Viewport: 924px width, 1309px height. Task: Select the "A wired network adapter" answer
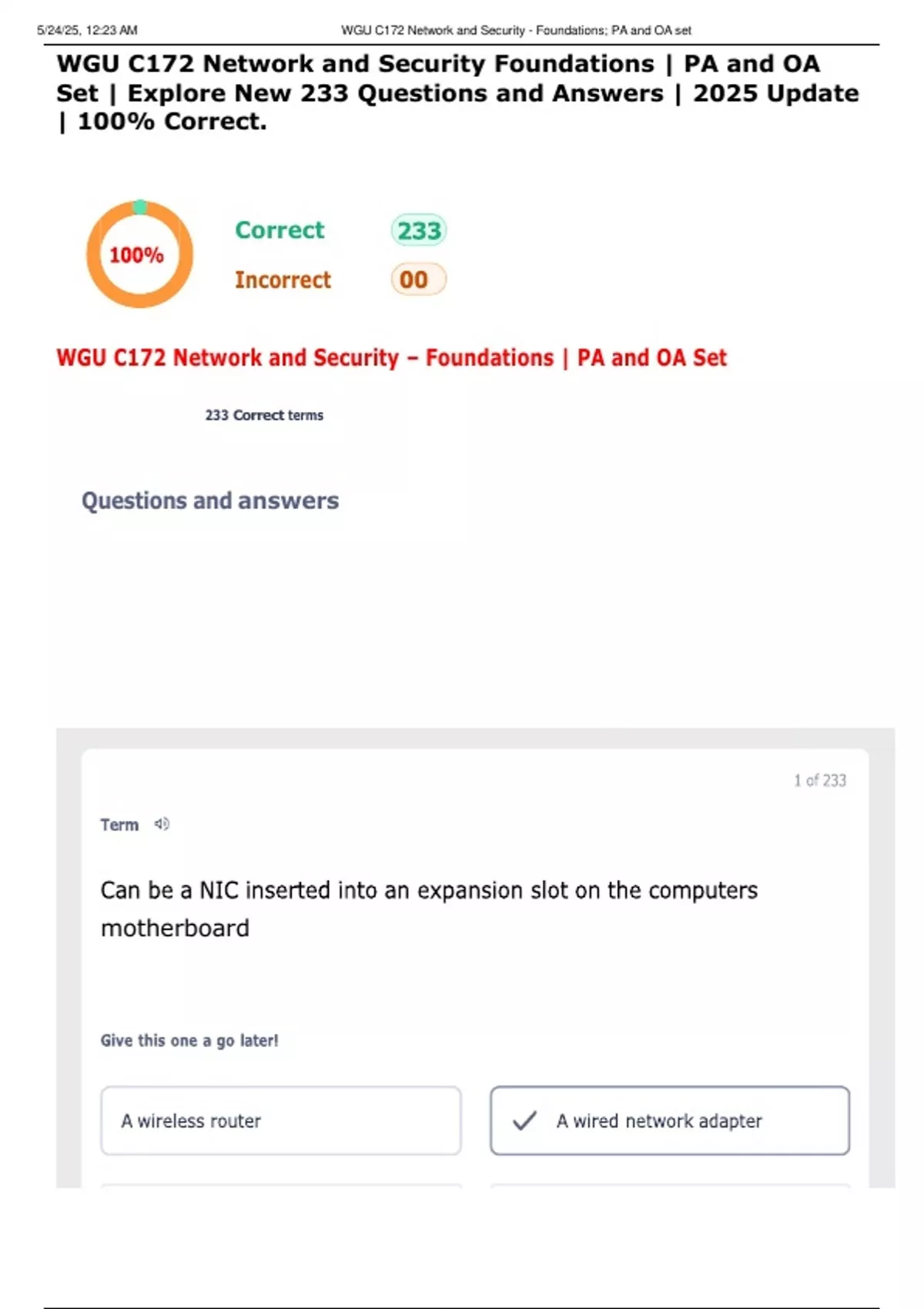(x=670, y=1120)
